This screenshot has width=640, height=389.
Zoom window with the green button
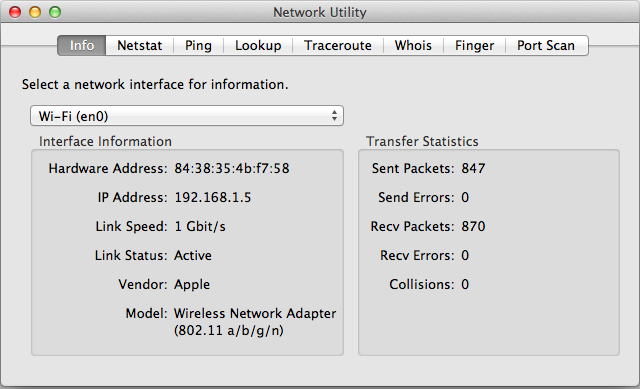(55, 12)
